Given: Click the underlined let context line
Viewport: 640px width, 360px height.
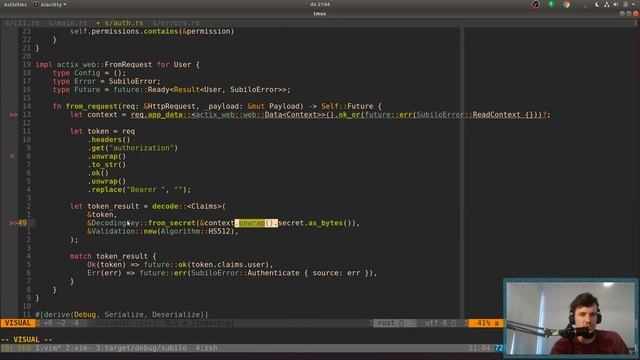Looking at the screenshot, I should coord(310,115).
